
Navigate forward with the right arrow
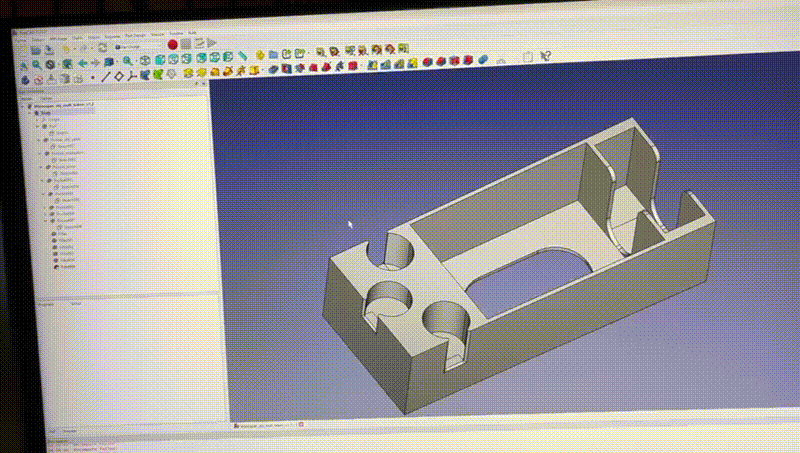click(x=95, y=63)
